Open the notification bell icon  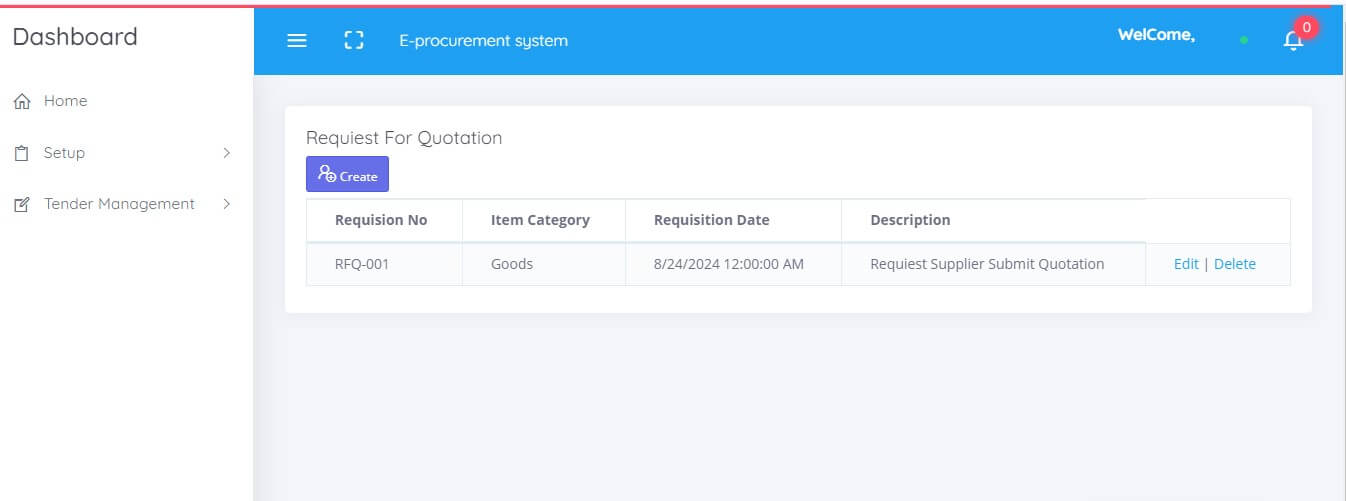1293,41
